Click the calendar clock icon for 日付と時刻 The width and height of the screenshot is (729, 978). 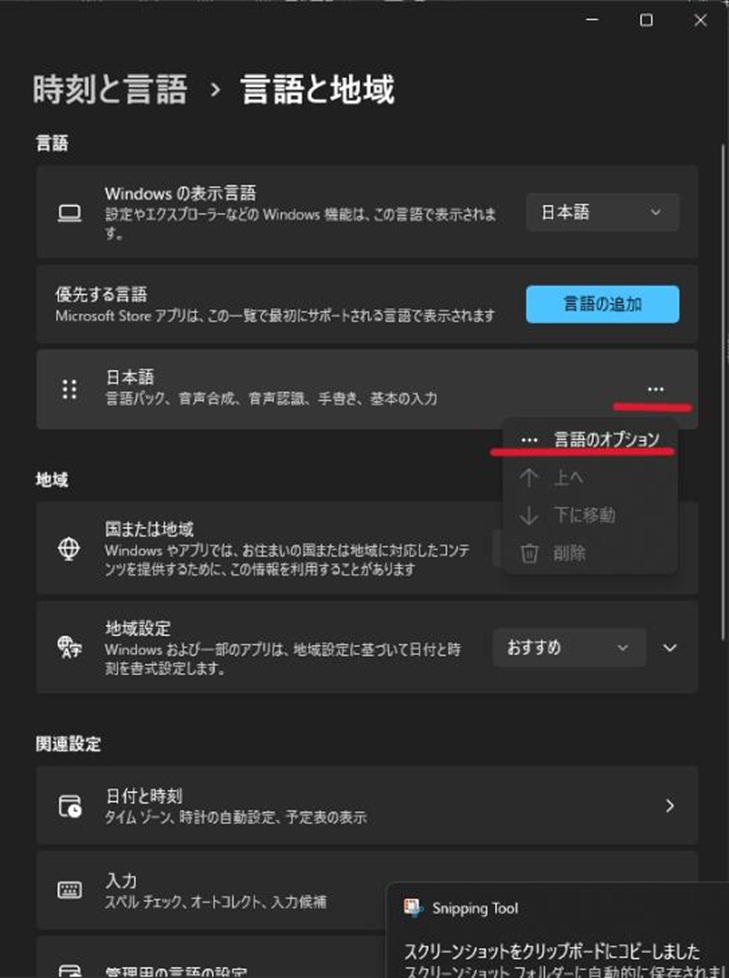click(70, 806)
